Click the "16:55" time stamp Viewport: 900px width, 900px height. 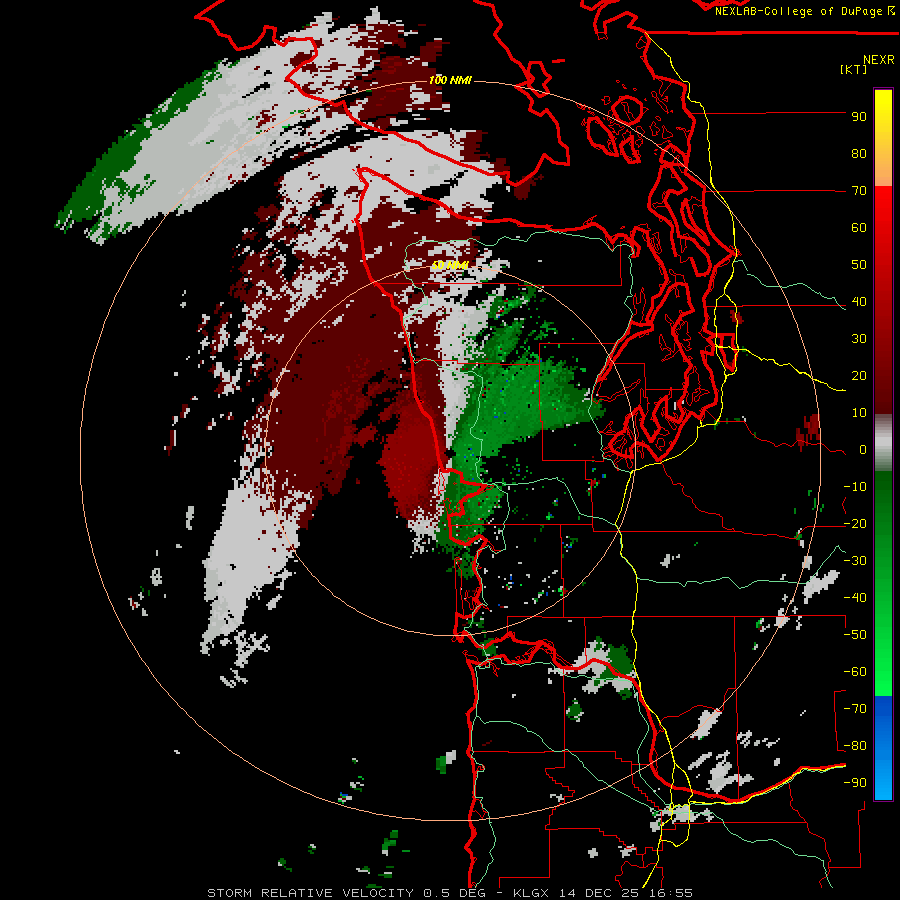672,893
